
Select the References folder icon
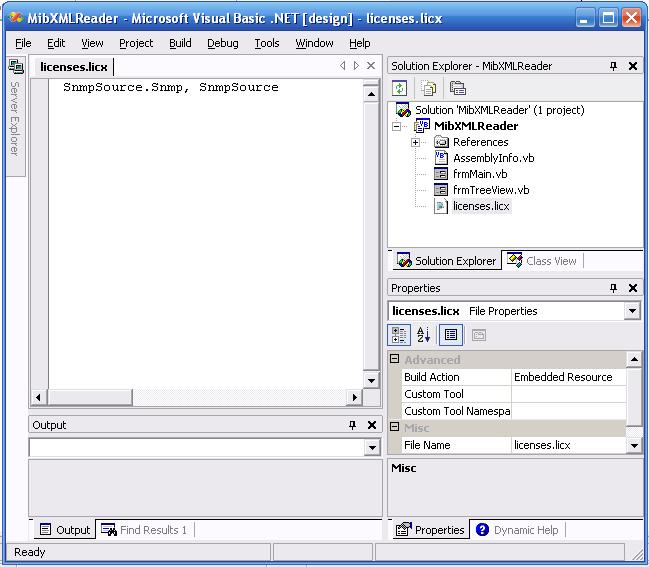[441, 142]
